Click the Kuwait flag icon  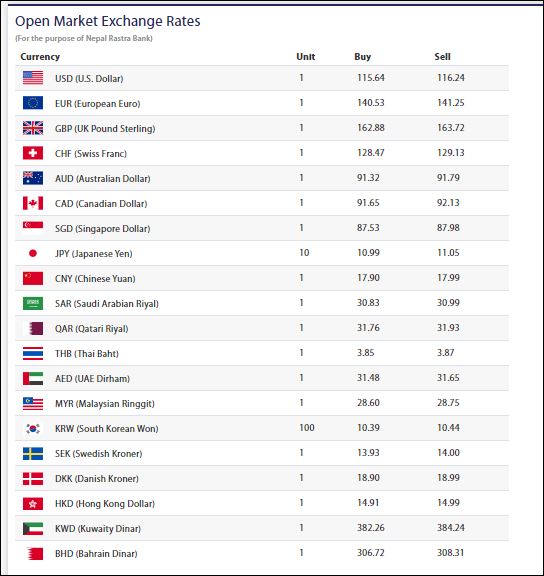pyautogui.click(x=33, y=528)
